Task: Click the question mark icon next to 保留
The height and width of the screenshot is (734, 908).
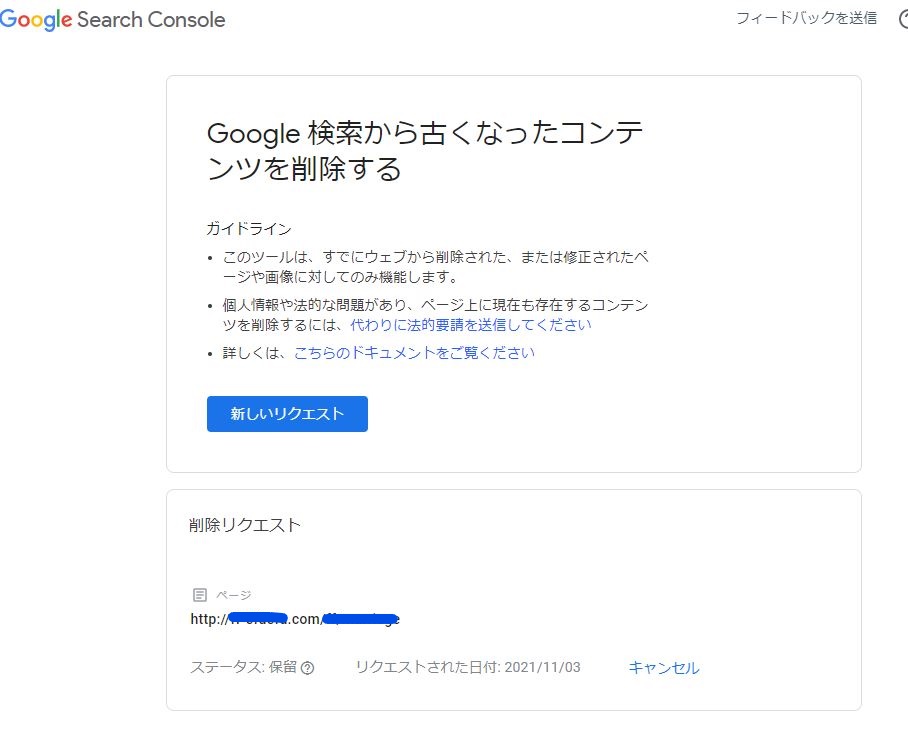Action: coord(307,668)
